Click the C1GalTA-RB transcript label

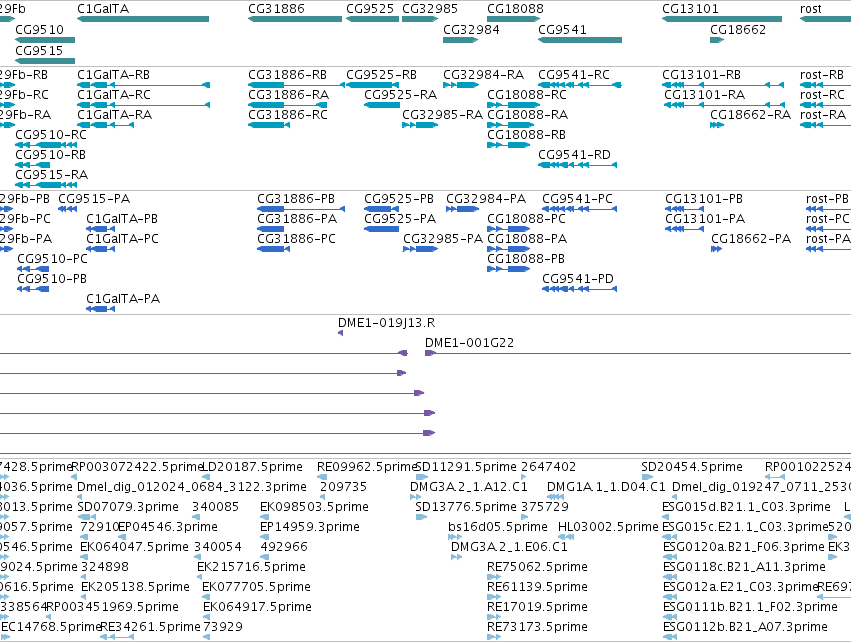(x=113, y=74)
